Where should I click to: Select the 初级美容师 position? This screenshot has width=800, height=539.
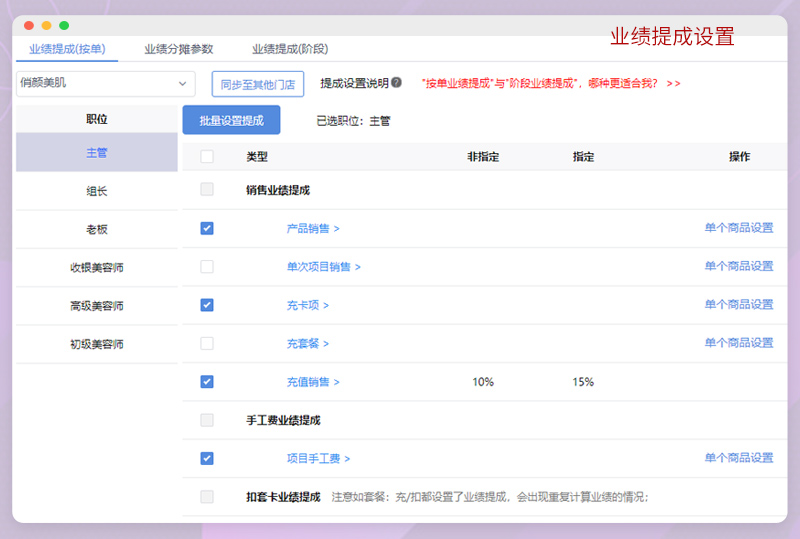[x=97, y=344]
